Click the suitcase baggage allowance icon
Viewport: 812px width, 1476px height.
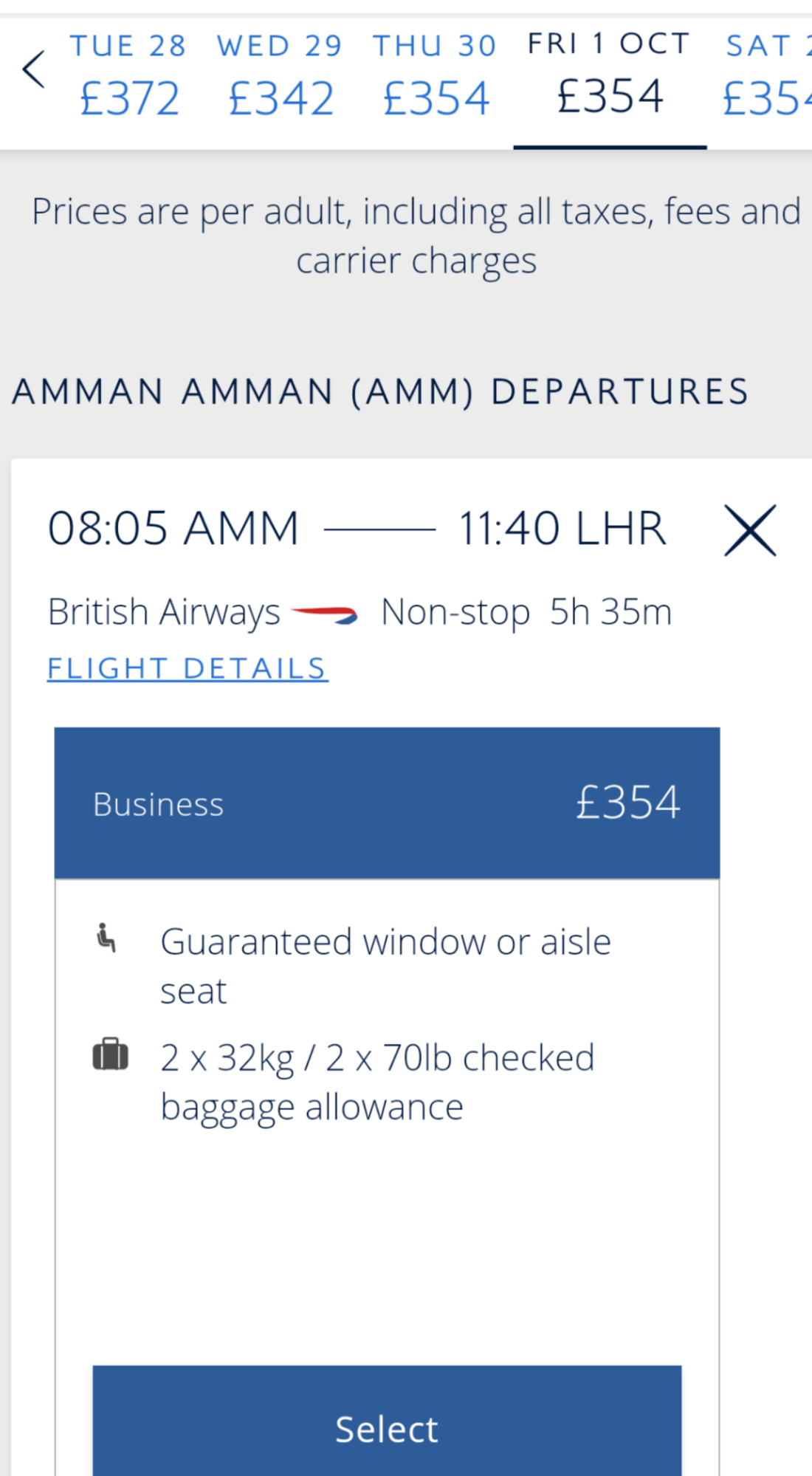(110, 1055)
